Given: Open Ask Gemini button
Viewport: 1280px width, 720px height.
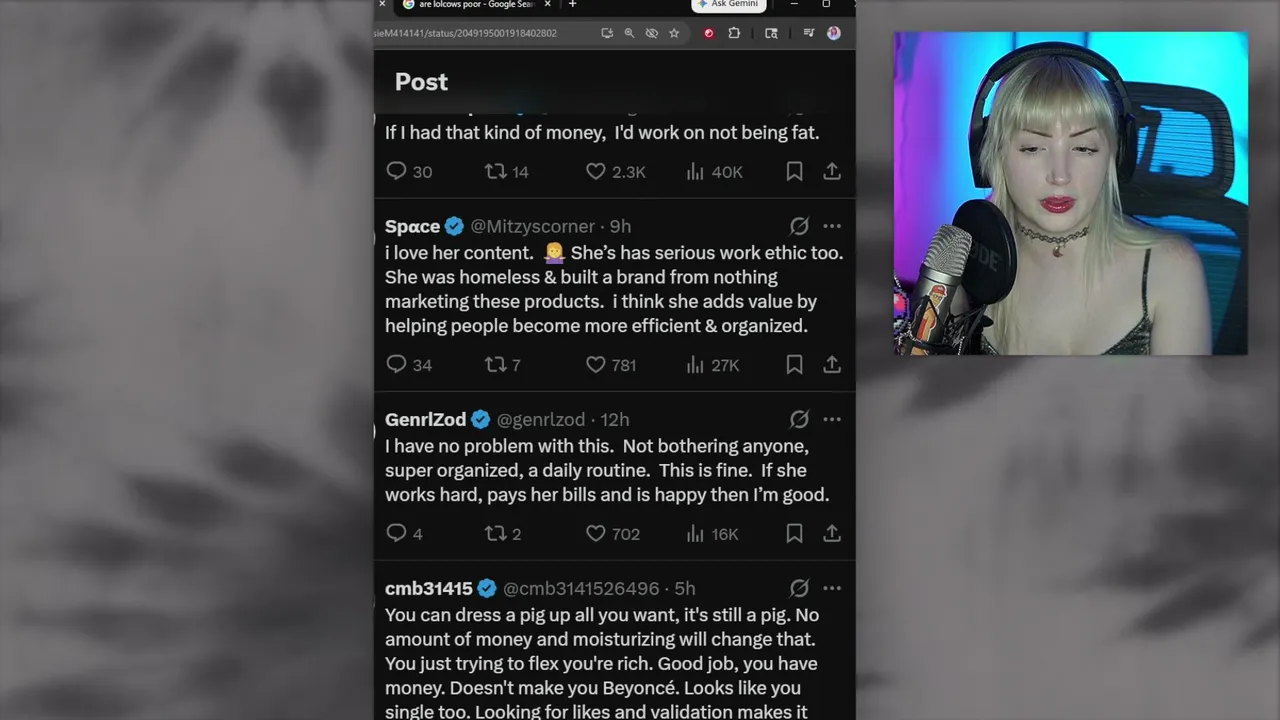Looking at the screenshot, I should coord(728,4).
